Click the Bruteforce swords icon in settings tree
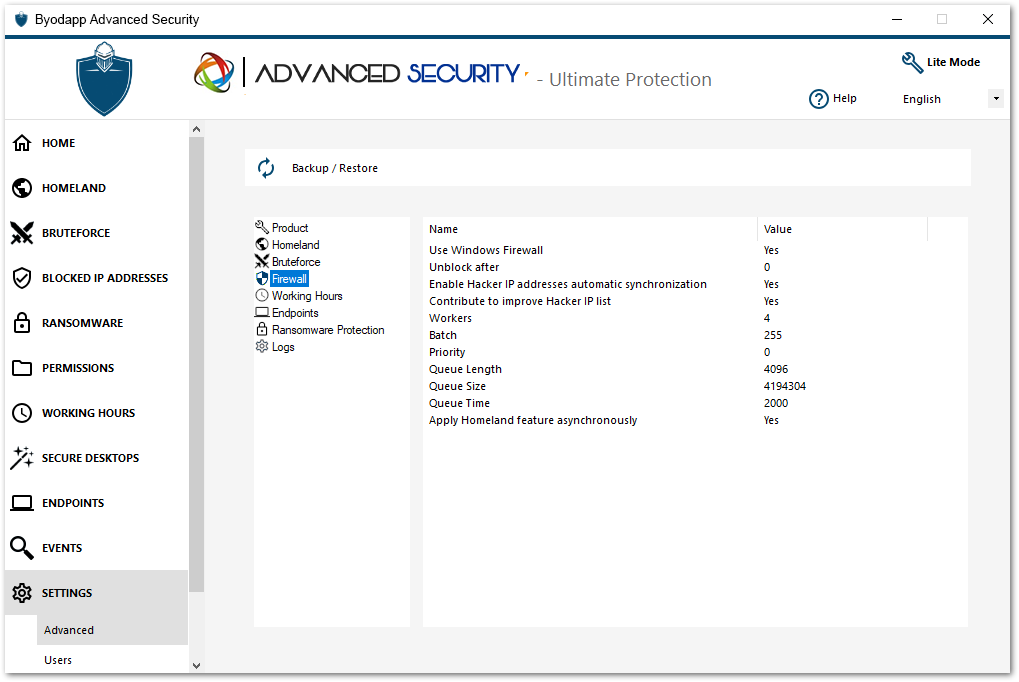 [262, 261]
